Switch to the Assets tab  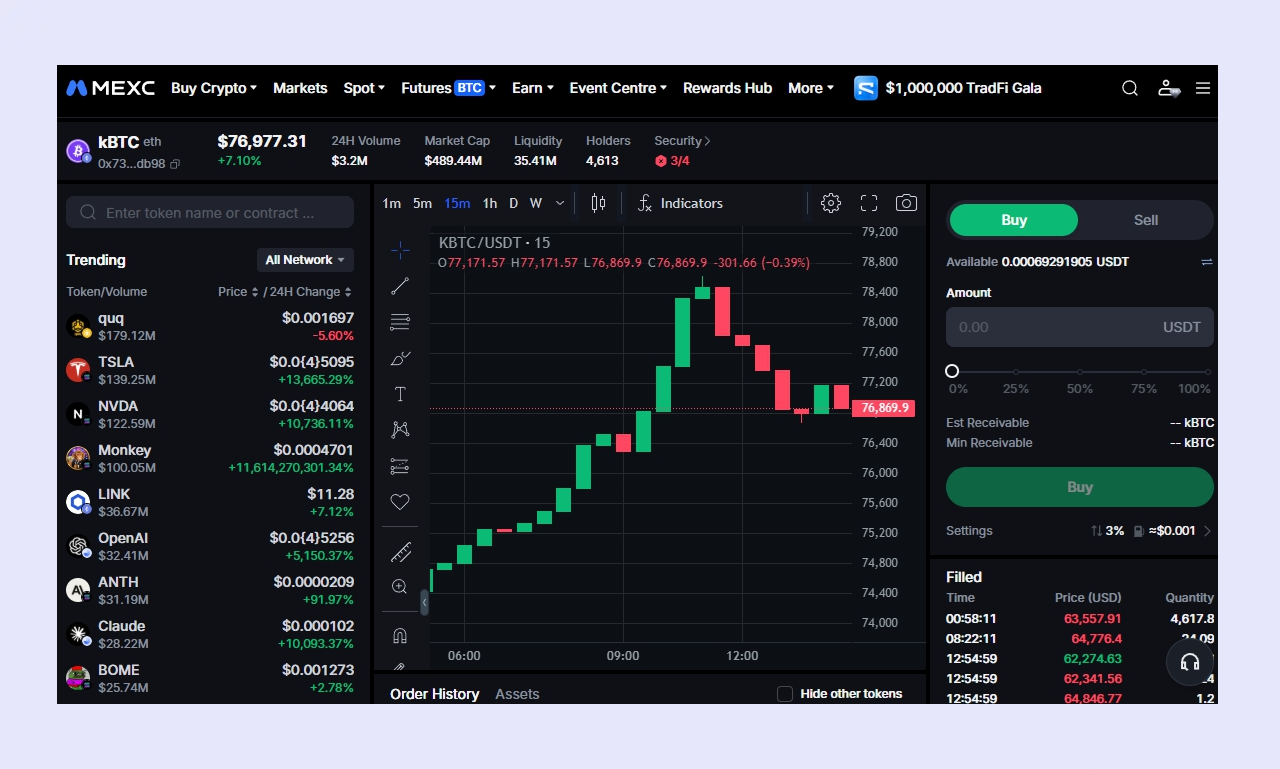coord(517,694)
